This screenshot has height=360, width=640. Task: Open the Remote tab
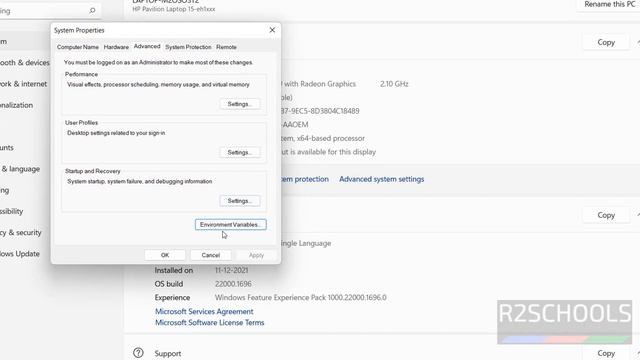coord(227,47)
